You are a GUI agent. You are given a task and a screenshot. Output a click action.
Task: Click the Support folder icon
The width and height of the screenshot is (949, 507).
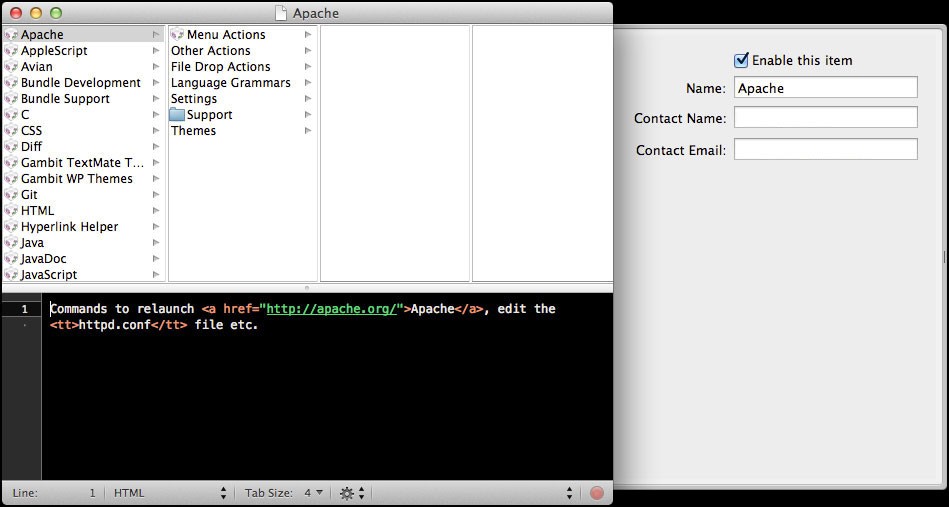[x=177, y=114]
